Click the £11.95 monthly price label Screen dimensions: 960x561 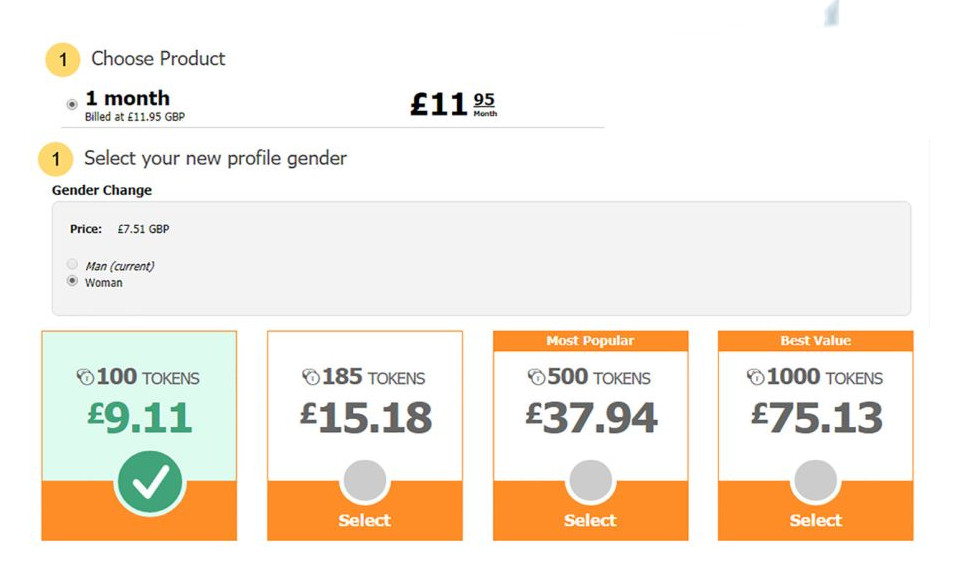click(x=453, y=103)
